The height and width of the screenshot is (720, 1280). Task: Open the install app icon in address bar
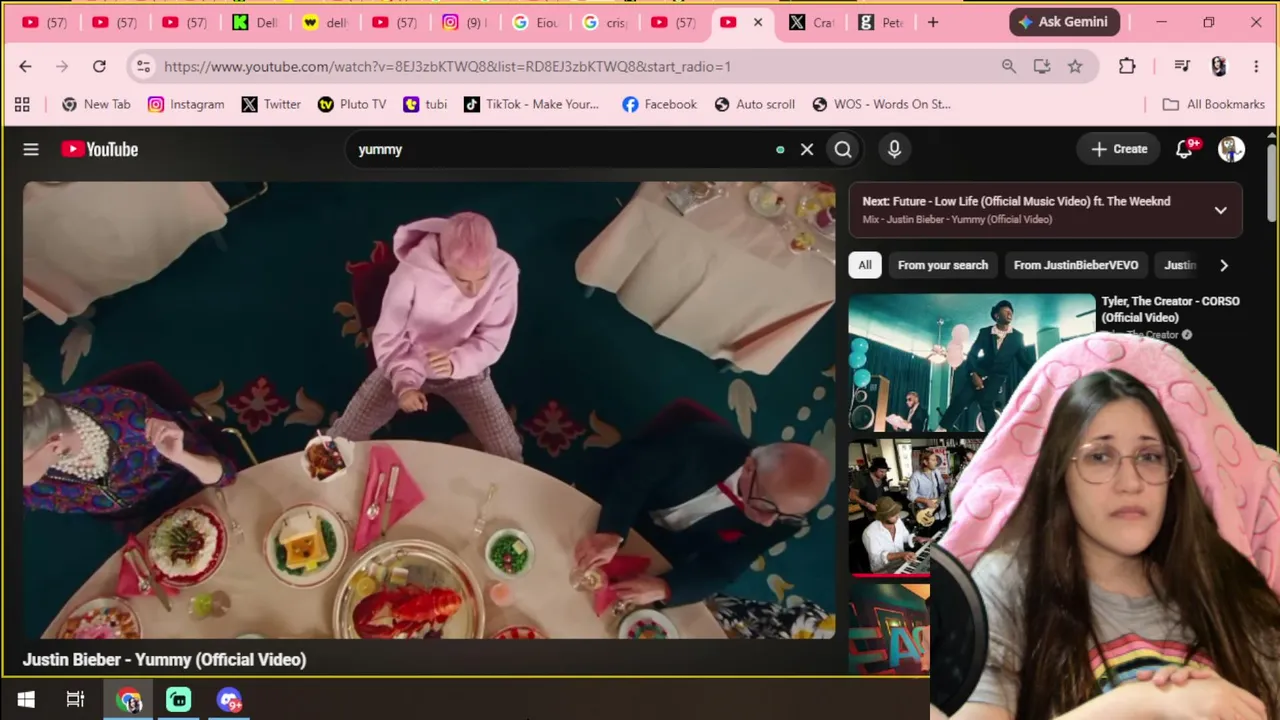click(x=1042, y=66)
